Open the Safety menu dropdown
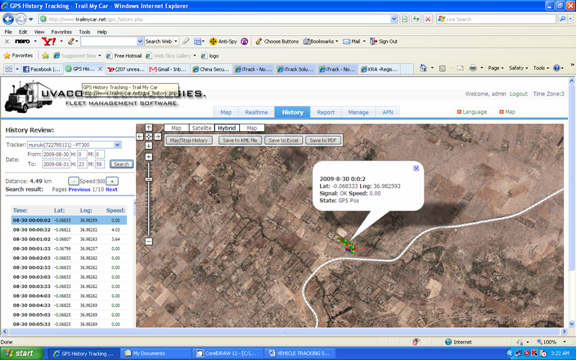577x361 pixels. 518,68
